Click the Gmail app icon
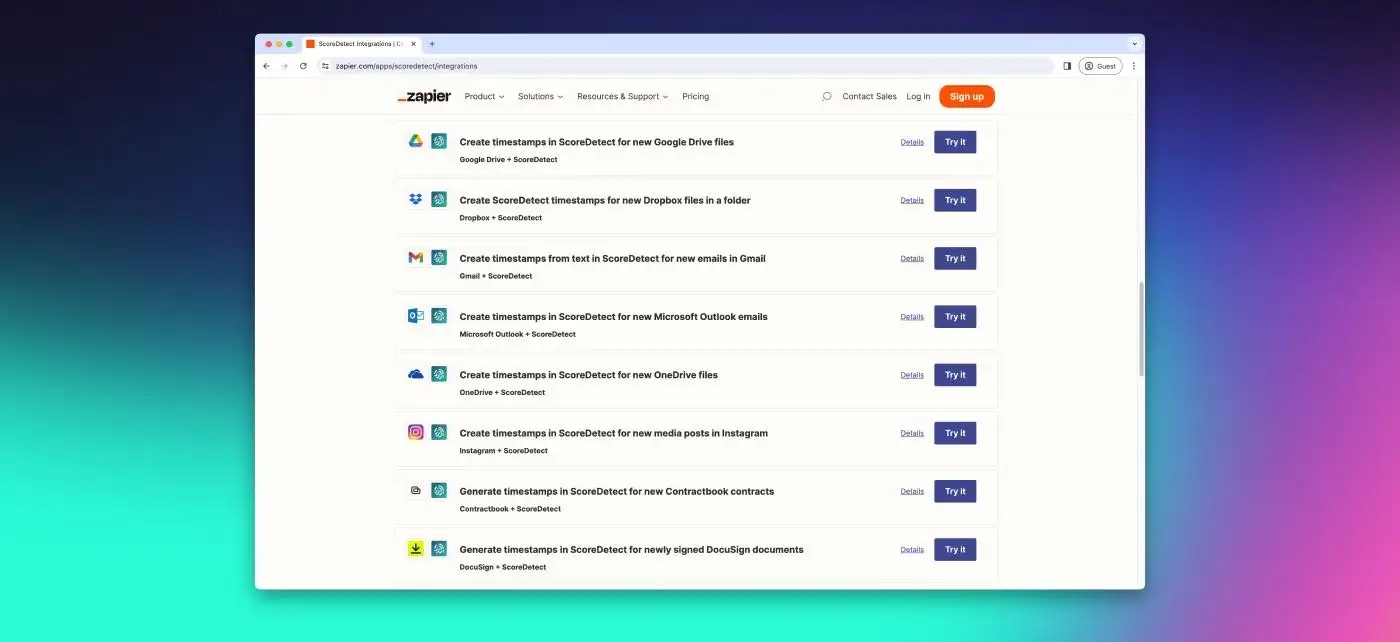Image resolution: width=1400 pixels, height=642 pixels. pos(416,258)
